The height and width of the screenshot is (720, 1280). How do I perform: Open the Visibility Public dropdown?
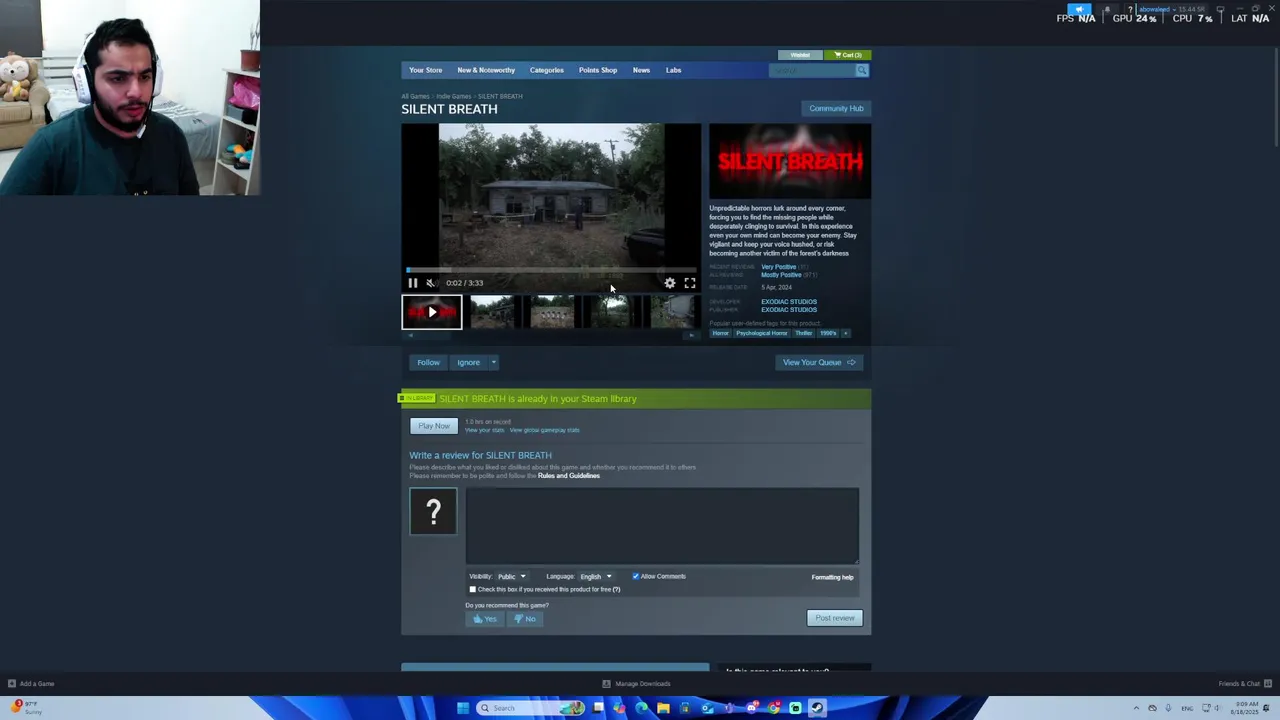[x=511, y=577]
